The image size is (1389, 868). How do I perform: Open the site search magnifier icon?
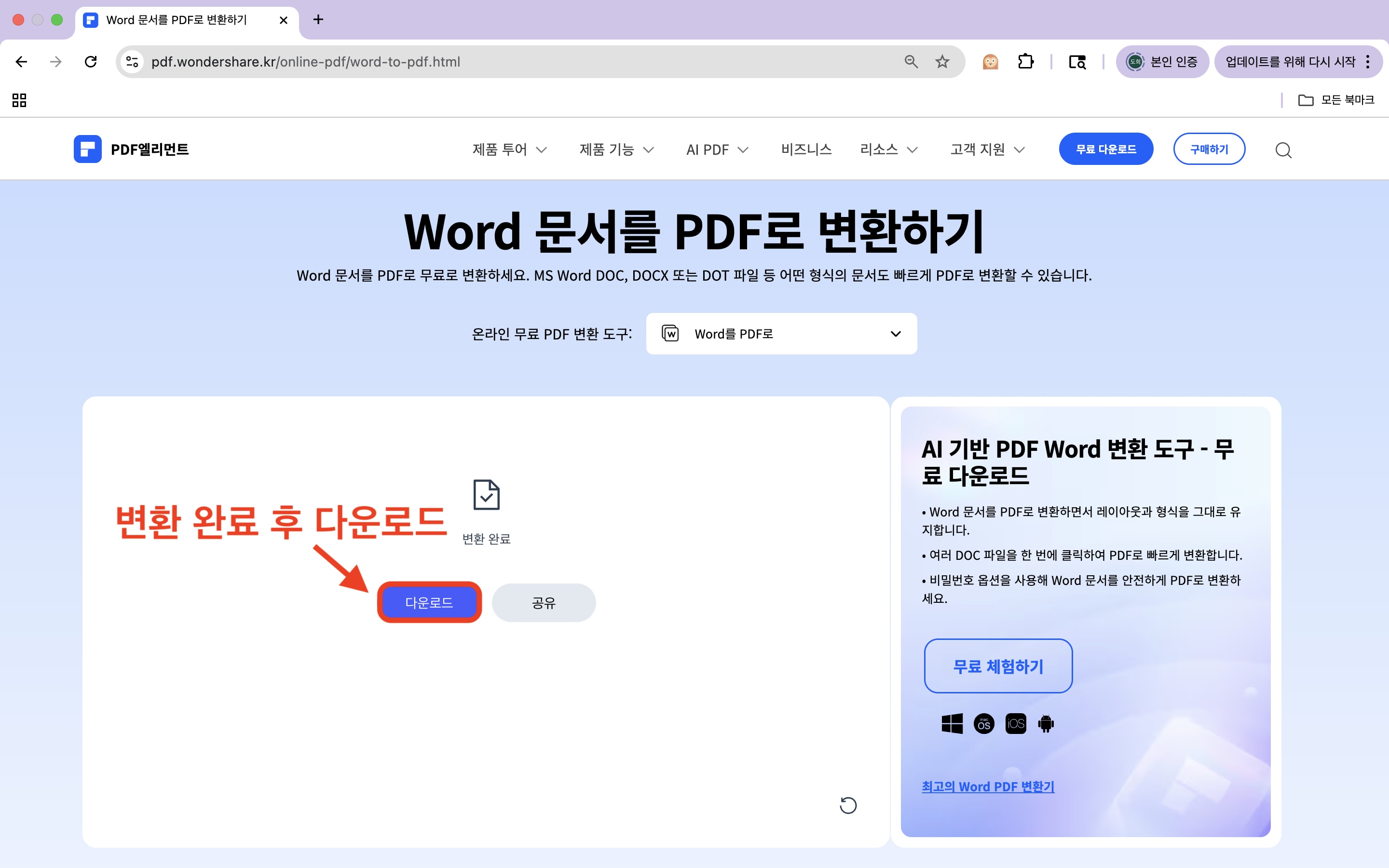click(x=1283, y=149)
